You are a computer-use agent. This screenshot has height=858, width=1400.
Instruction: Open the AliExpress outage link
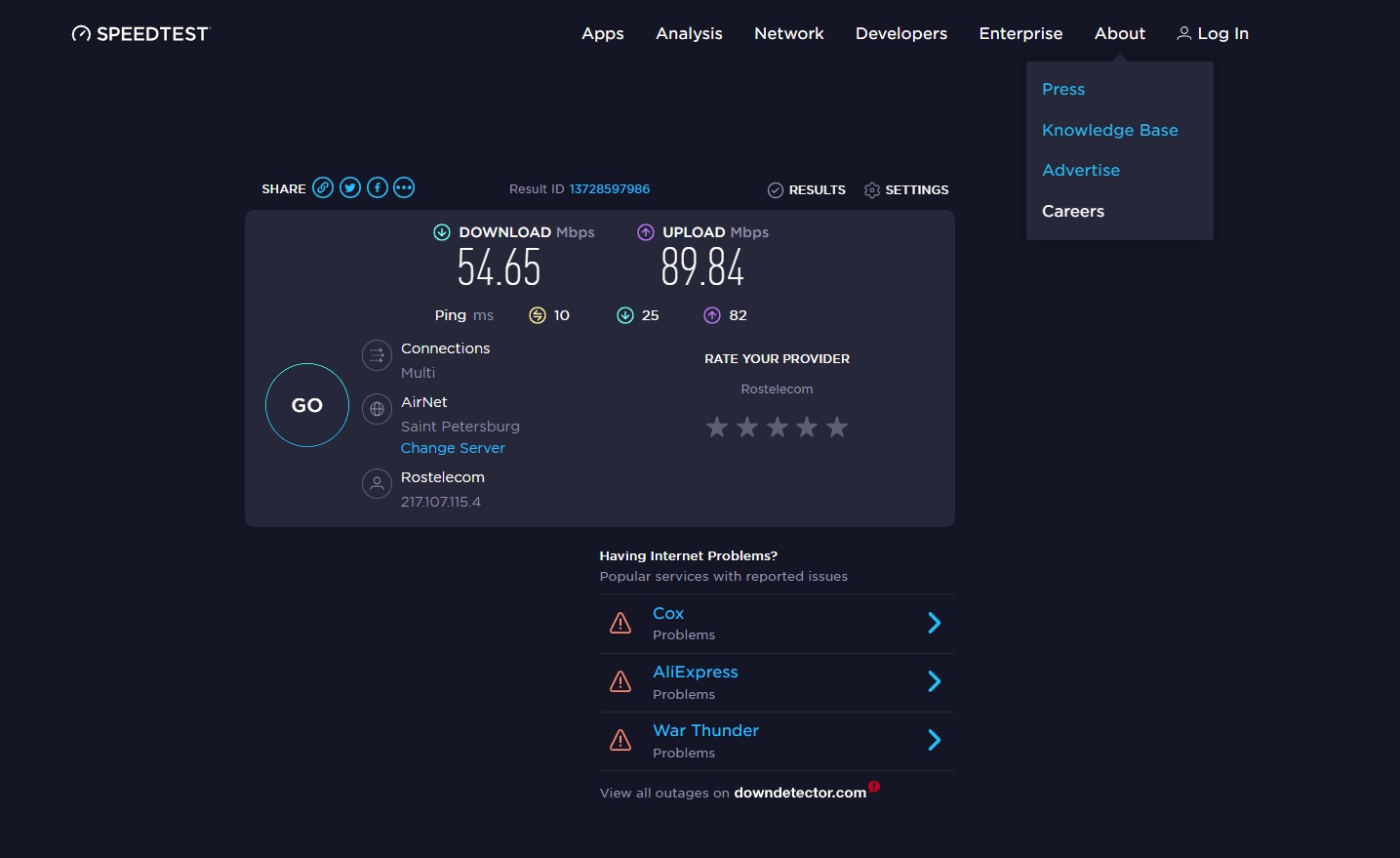(x=696, y=672)
